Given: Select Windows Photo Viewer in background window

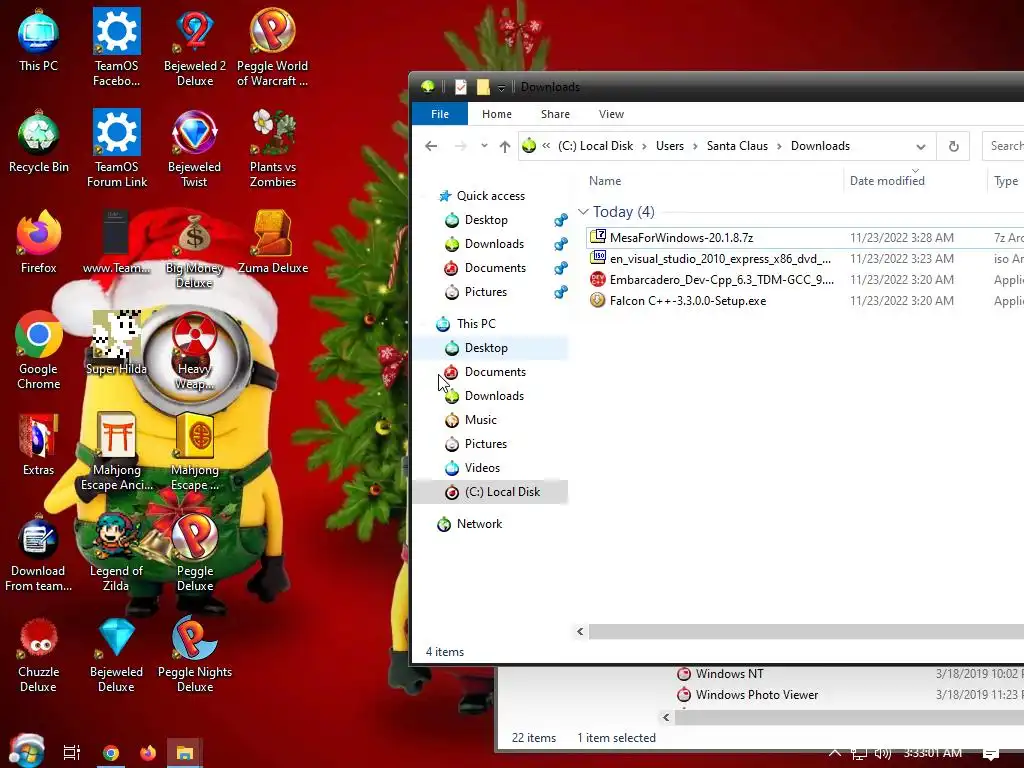Looking at the screenshot, I should click(756, 695).
